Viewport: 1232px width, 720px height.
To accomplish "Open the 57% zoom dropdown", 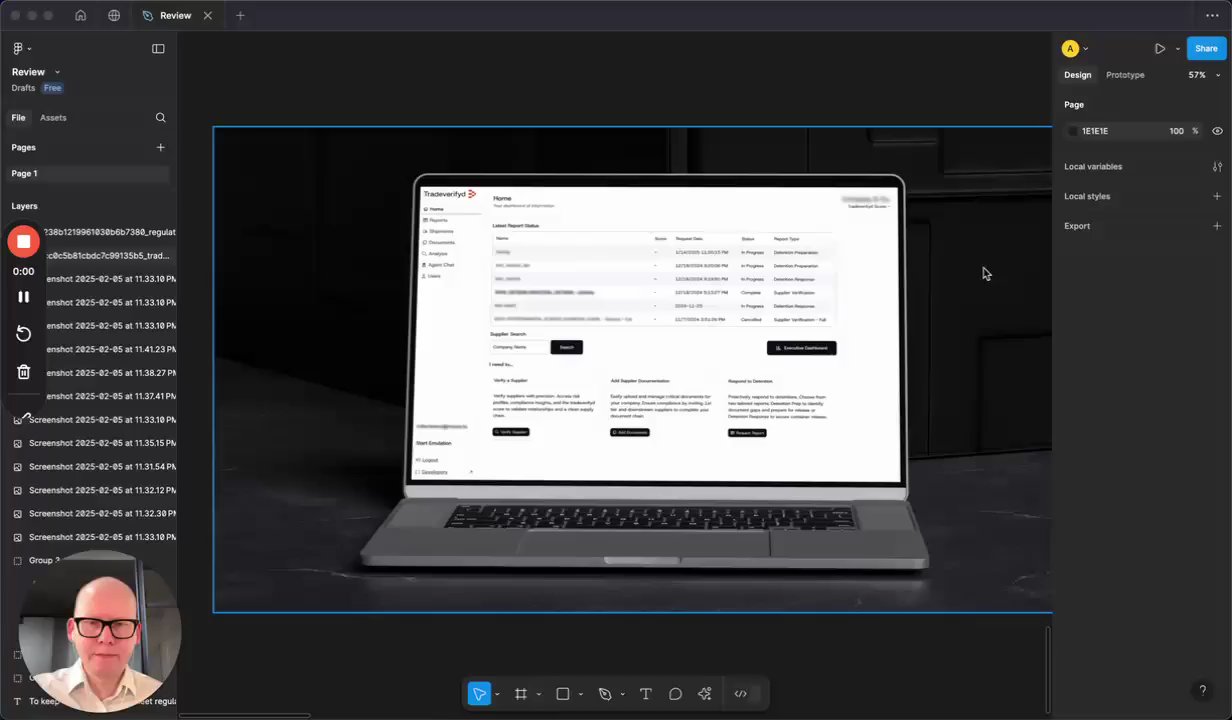I will point(1204,75).
